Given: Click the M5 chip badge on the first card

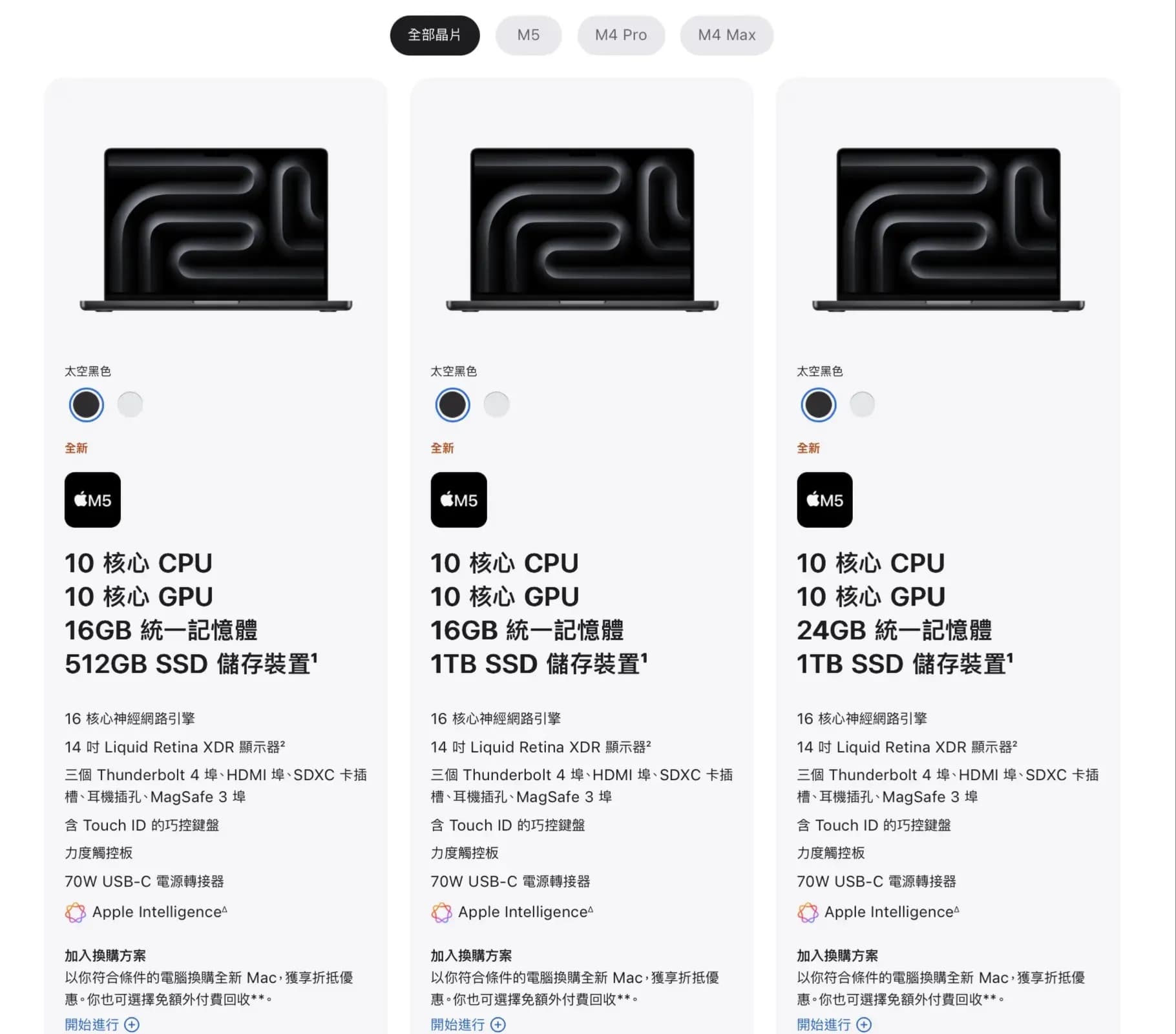Looking at the screenshot, I should click(92, 500).
